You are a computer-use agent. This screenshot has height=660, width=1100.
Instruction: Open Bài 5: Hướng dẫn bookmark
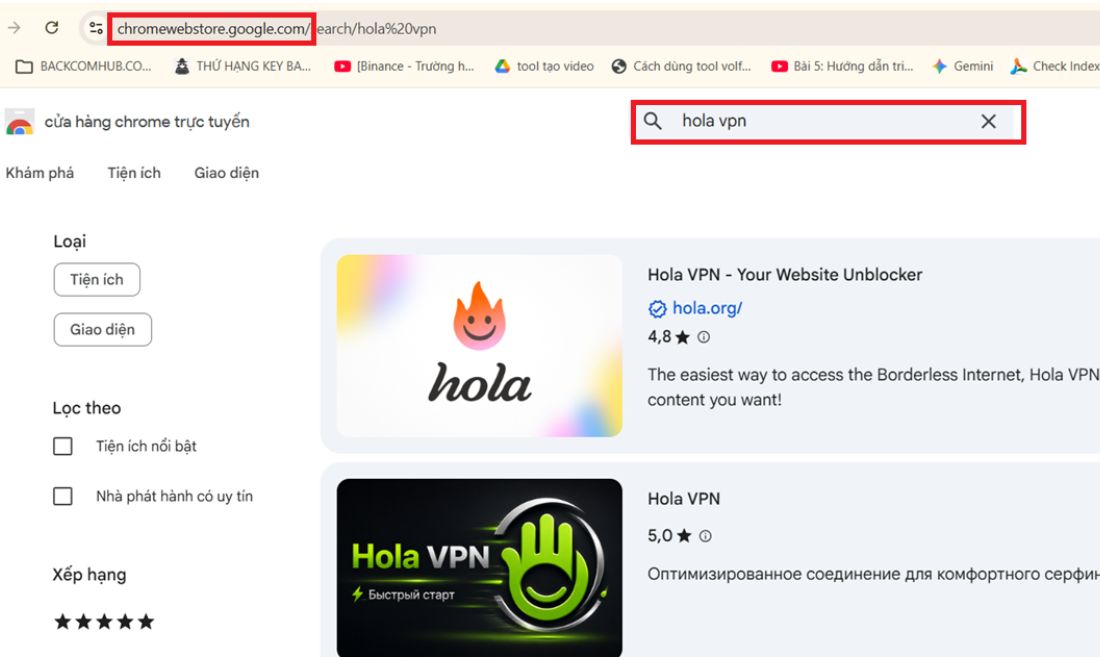point(842,67)
